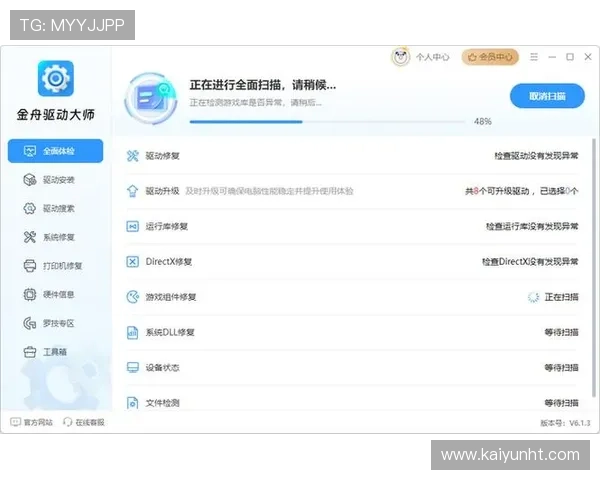Select the 运行库修复 row label
Image resolution: width=600 pixels, height=480 pixels.
(166, 226)
